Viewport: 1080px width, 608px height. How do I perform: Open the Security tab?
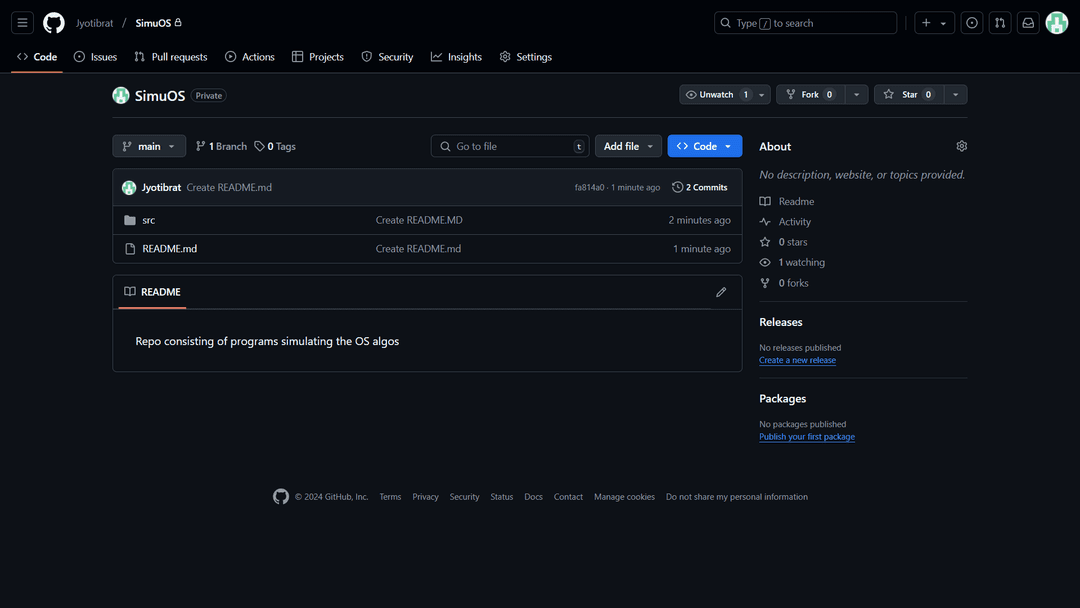coord(387,56)
